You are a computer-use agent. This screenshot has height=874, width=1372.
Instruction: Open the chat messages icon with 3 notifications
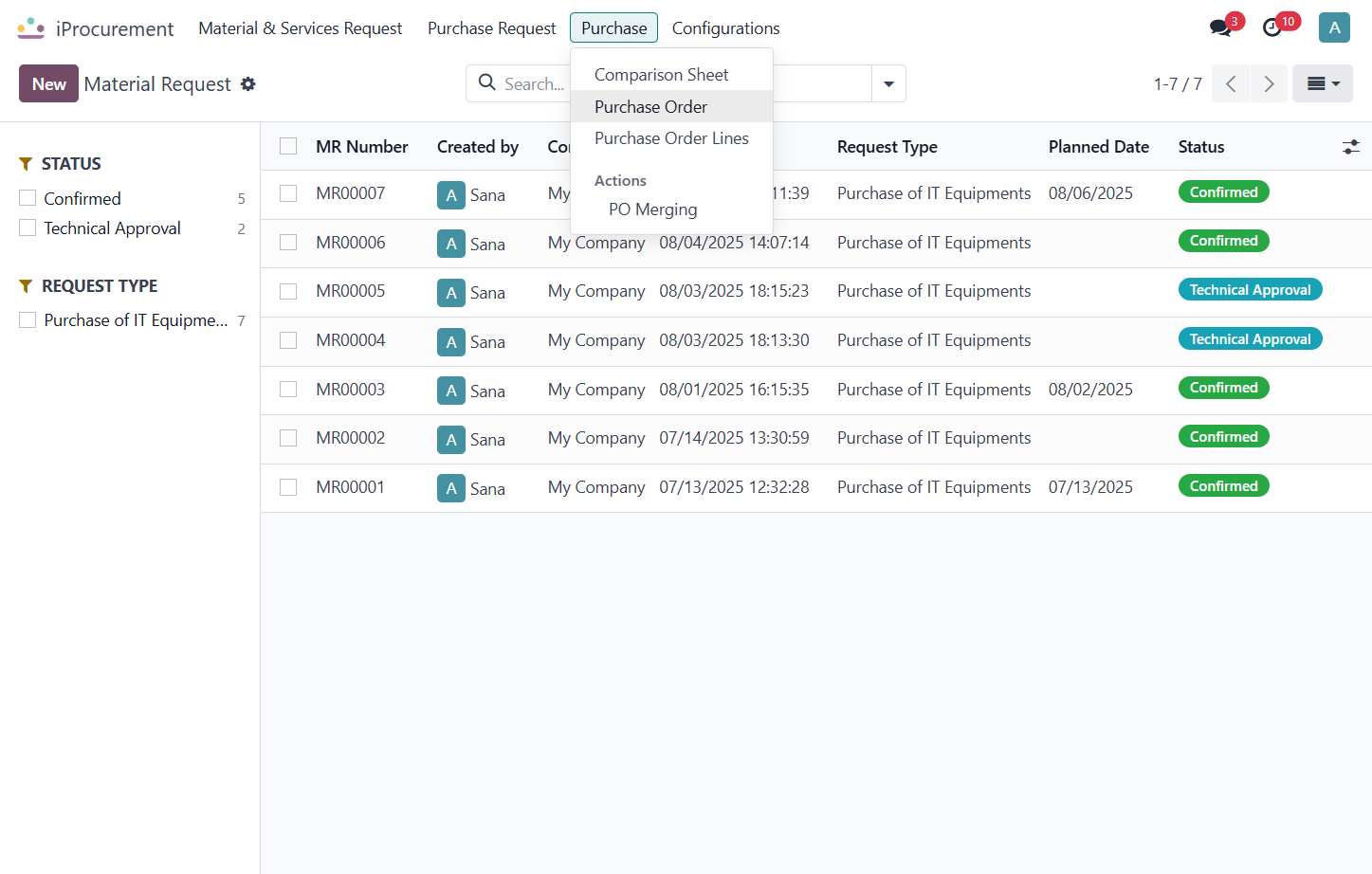coord(1221,27)
